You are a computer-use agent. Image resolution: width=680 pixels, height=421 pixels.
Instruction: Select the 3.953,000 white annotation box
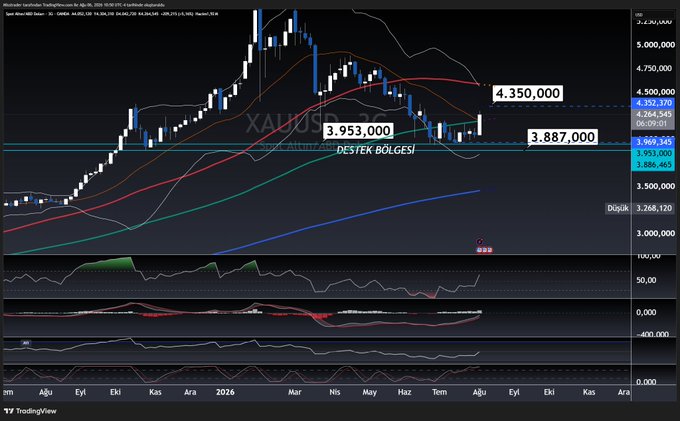(358, 131)
